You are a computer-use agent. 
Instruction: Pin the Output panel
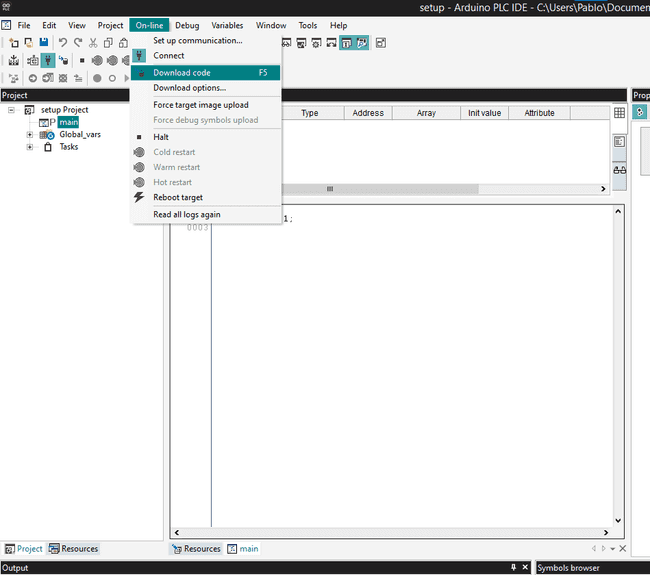pyautogui.click(x=514, y=568)
